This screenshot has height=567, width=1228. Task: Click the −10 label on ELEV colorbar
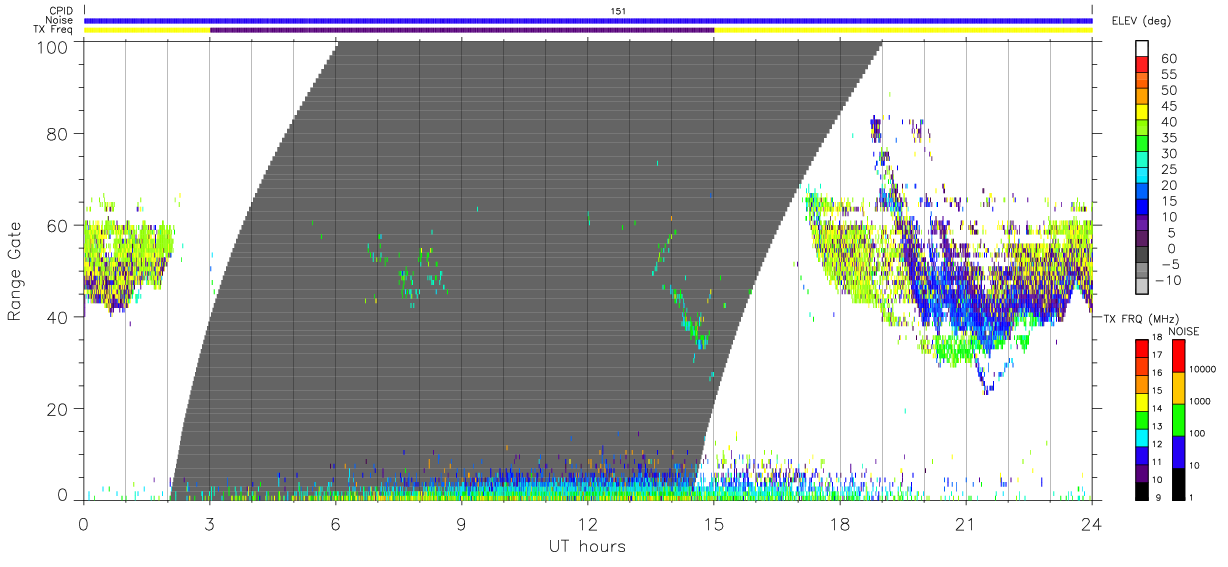coord(1169,280)
